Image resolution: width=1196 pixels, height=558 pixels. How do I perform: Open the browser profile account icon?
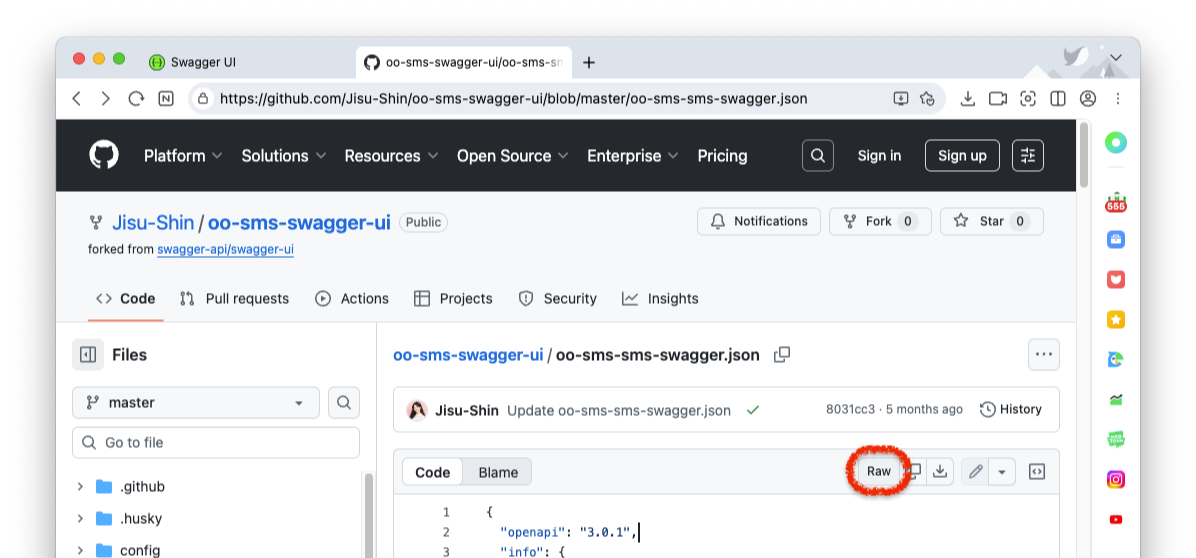click(x=1088, y=98)
